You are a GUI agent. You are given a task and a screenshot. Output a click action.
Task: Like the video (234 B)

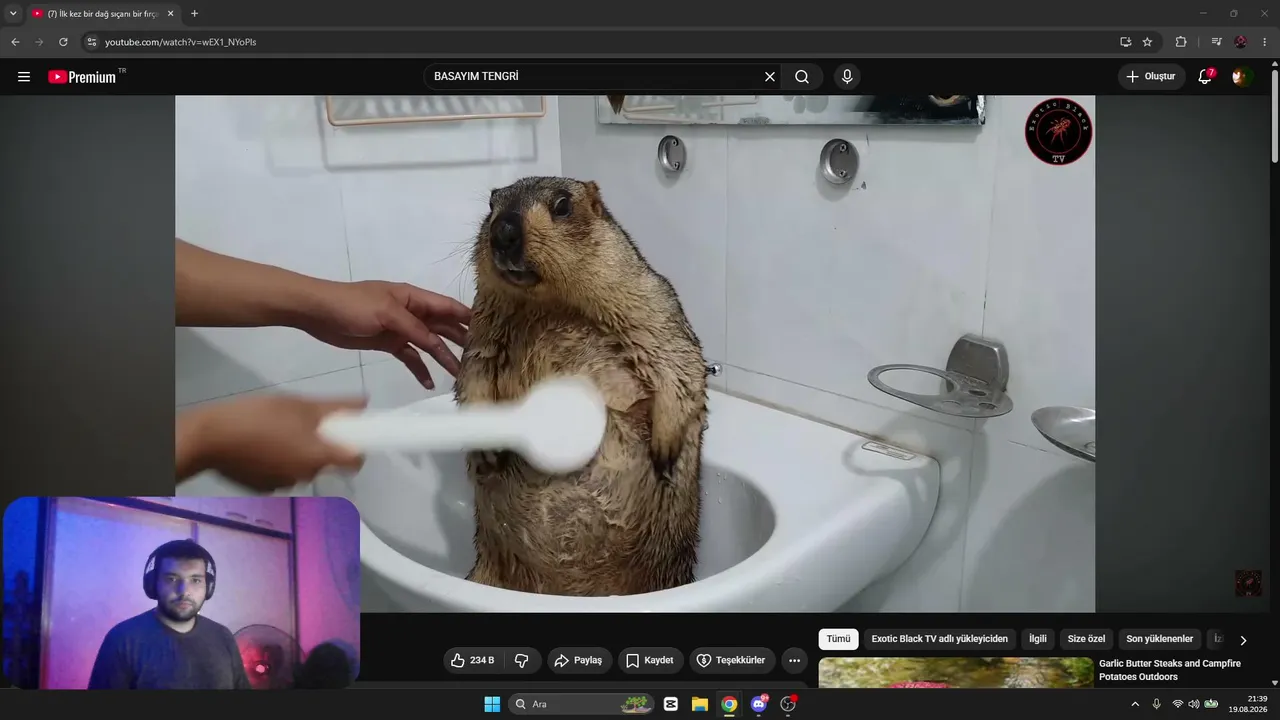click(x=472, y=660)
